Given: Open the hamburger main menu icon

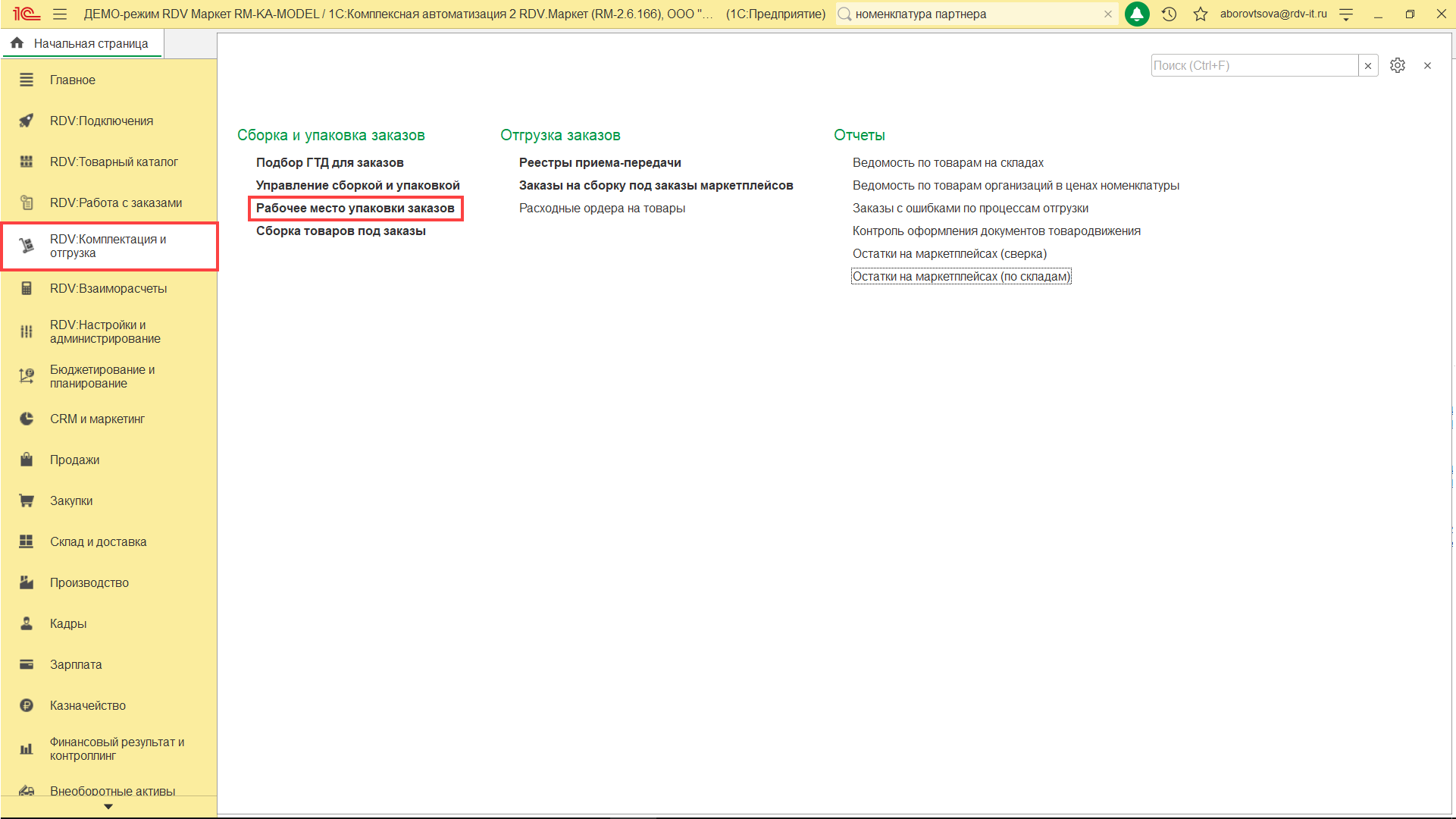Looking at the screenshot, I should click(x=60, y=14).
